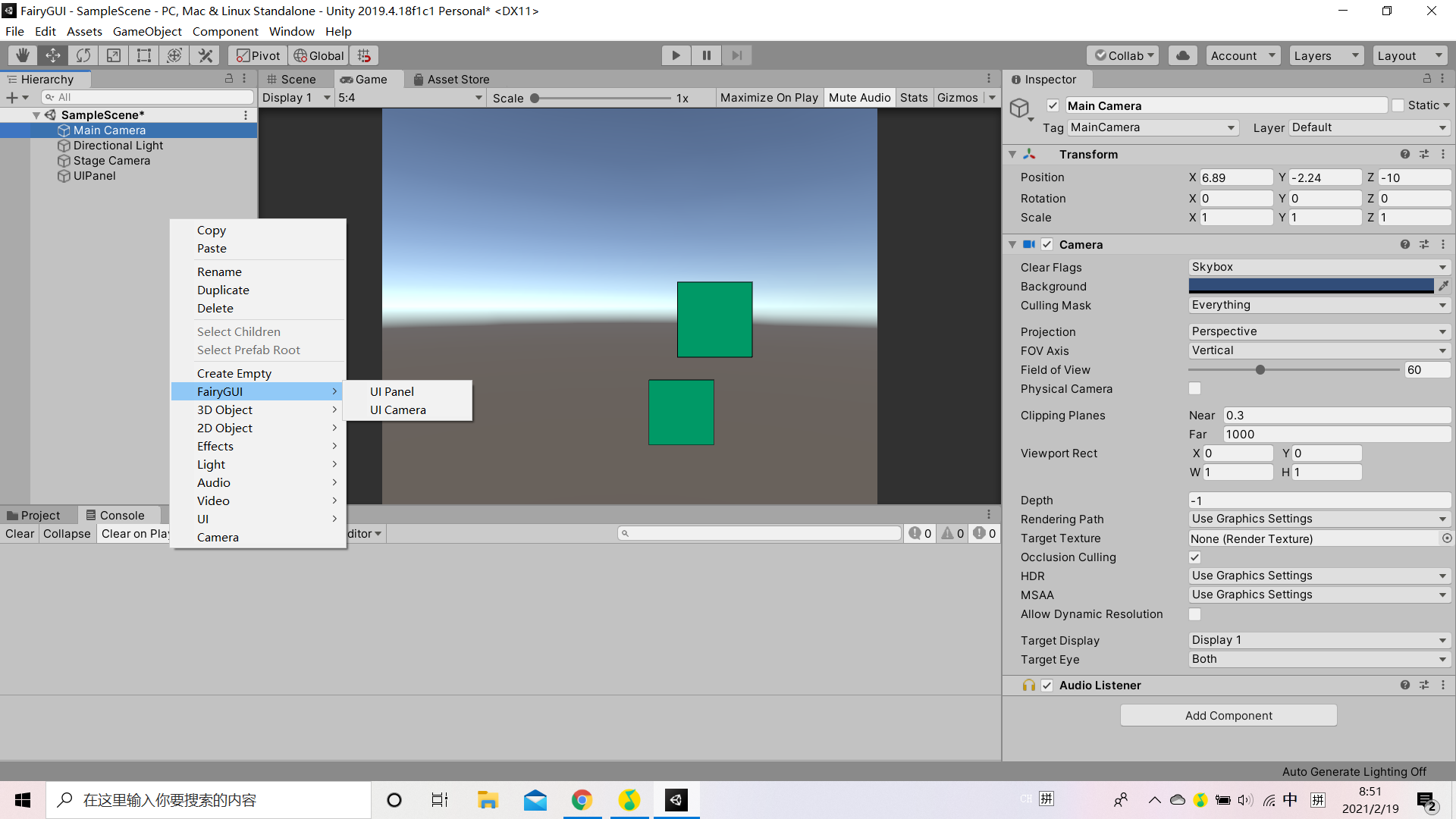Click the Pause button icon
This screenshot has width=1456, height=819.
(x=706, y=55)
